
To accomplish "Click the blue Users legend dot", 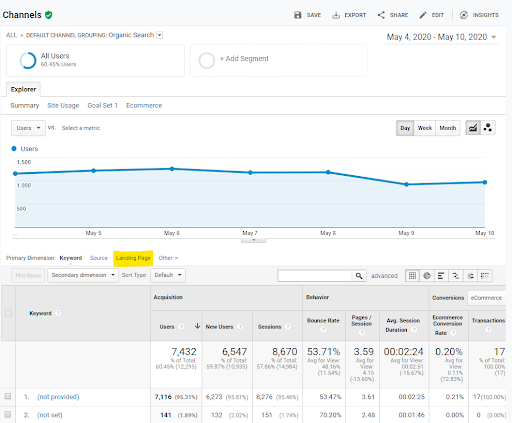I will pyautogui.click(x=14, y=149).
